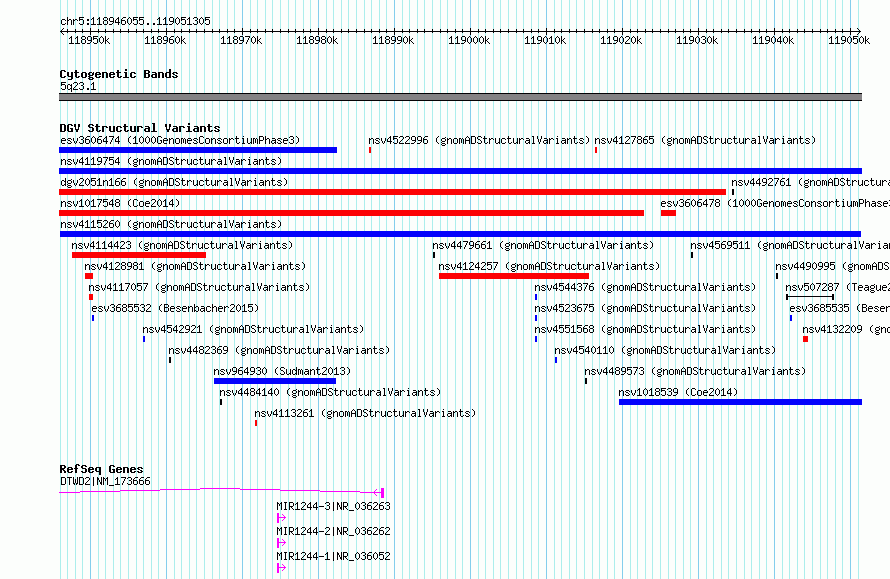This screenshot has height=579, width=890.
Task: Open the DGV Structural Variants track title
Action: 140,128
